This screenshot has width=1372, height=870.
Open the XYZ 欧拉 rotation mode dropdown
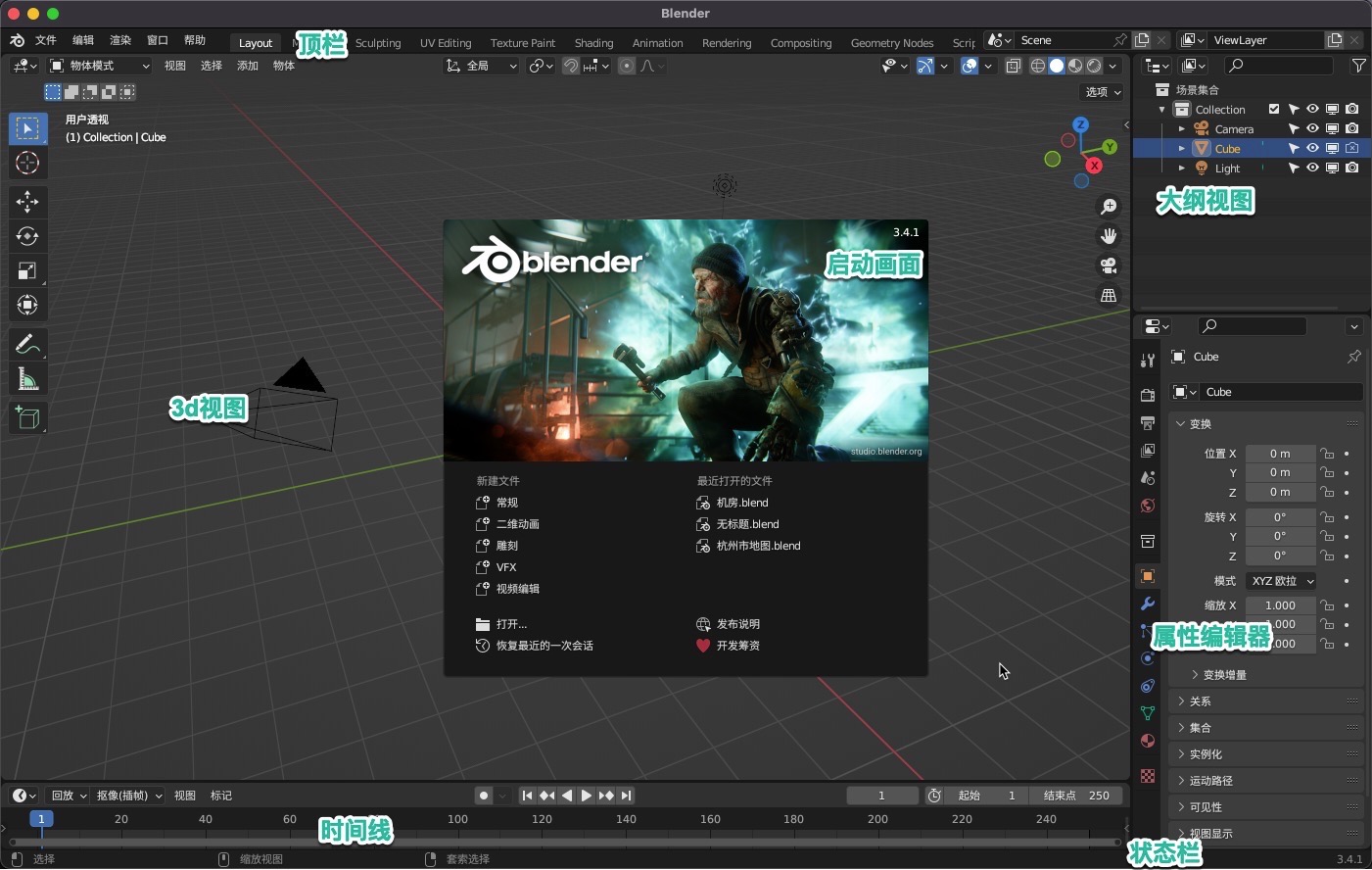pyautogui.click(x=1281, y=581)
